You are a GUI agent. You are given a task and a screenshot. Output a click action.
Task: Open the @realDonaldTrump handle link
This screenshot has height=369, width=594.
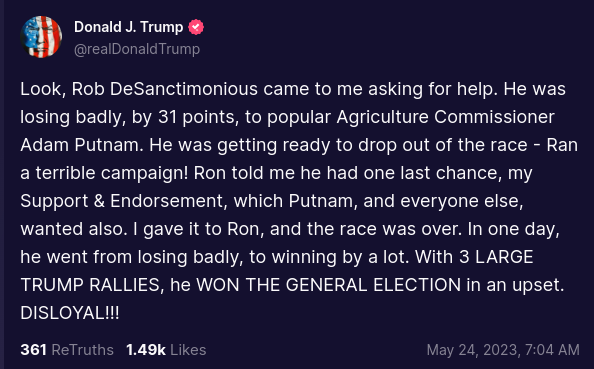137,49
